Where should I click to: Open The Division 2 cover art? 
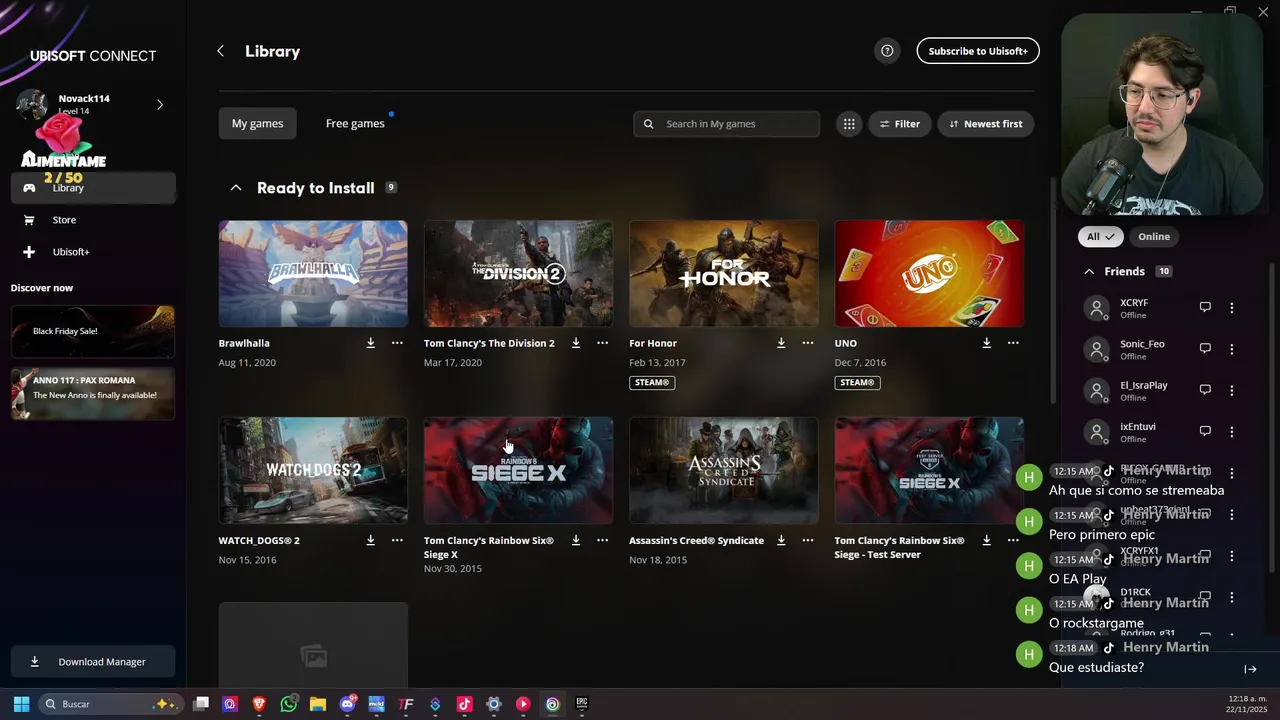[519, 274]
